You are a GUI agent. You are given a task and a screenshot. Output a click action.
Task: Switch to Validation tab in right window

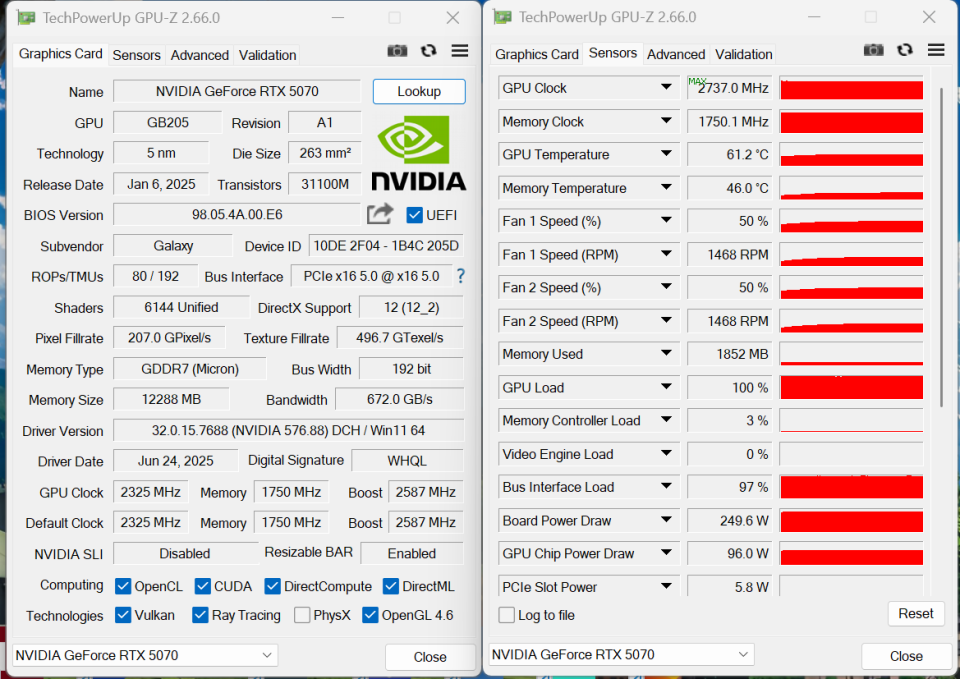tap(744, 54)
